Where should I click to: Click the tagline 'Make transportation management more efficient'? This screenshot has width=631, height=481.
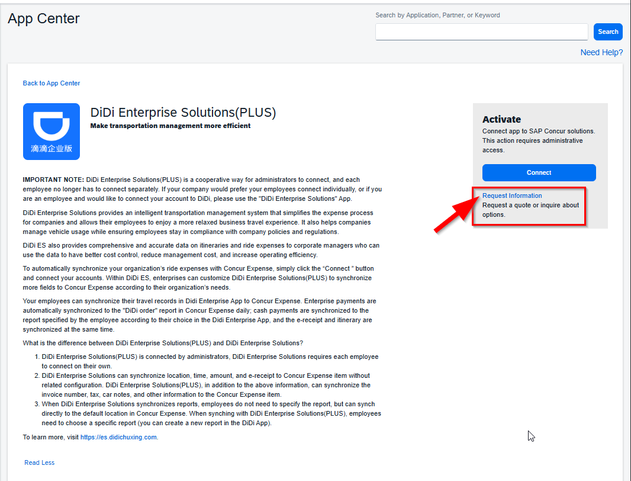pos(170,126)
